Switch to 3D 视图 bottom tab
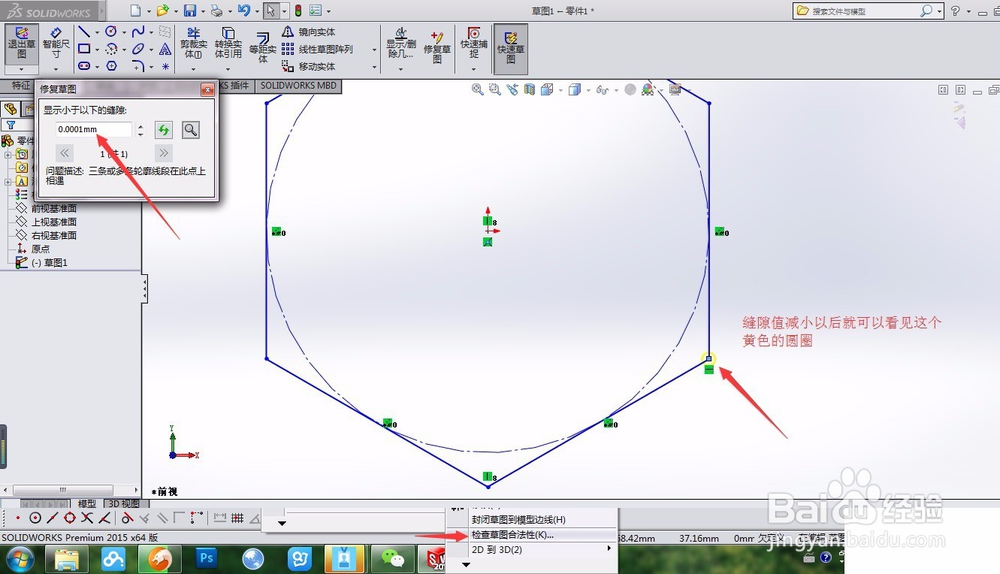 [124, 504]
